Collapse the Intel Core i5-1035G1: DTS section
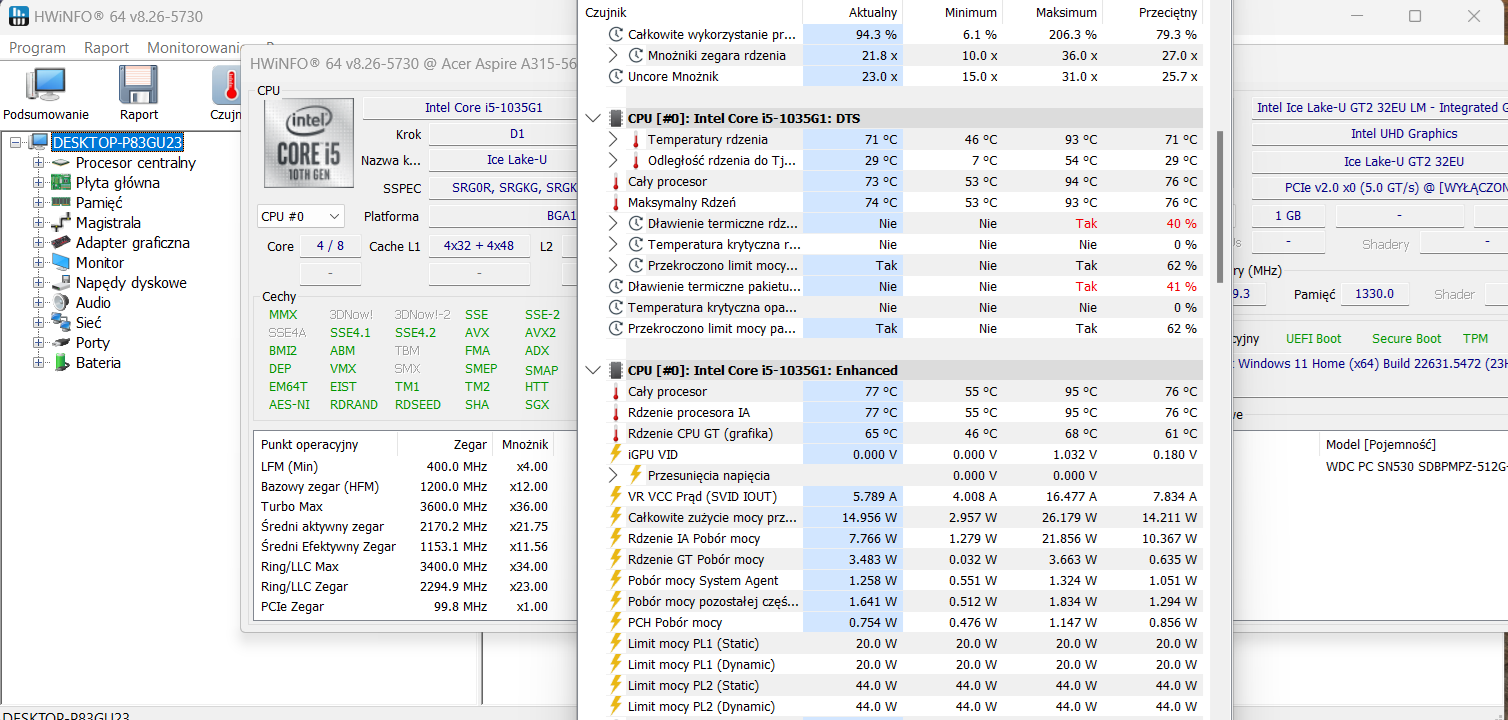Image resolution: width=1508 pixels, height=720 pixels. (593, 118)
